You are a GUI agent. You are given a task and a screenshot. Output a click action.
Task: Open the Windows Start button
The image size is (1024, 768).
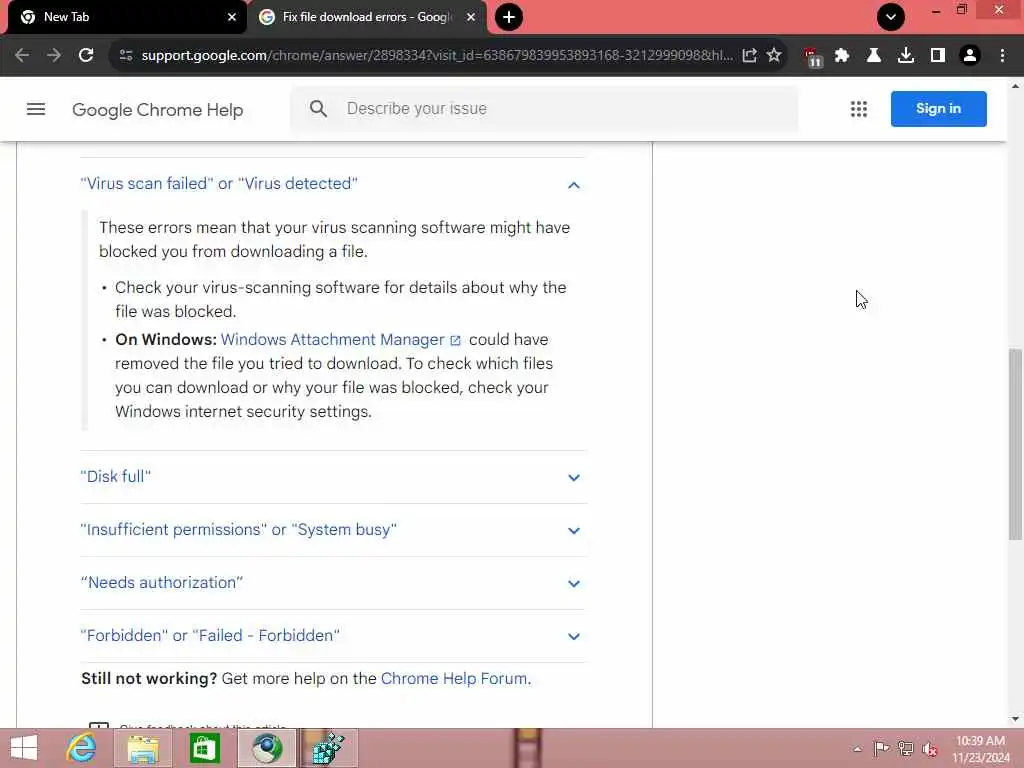pyautogui.click(x=24, y=748)
